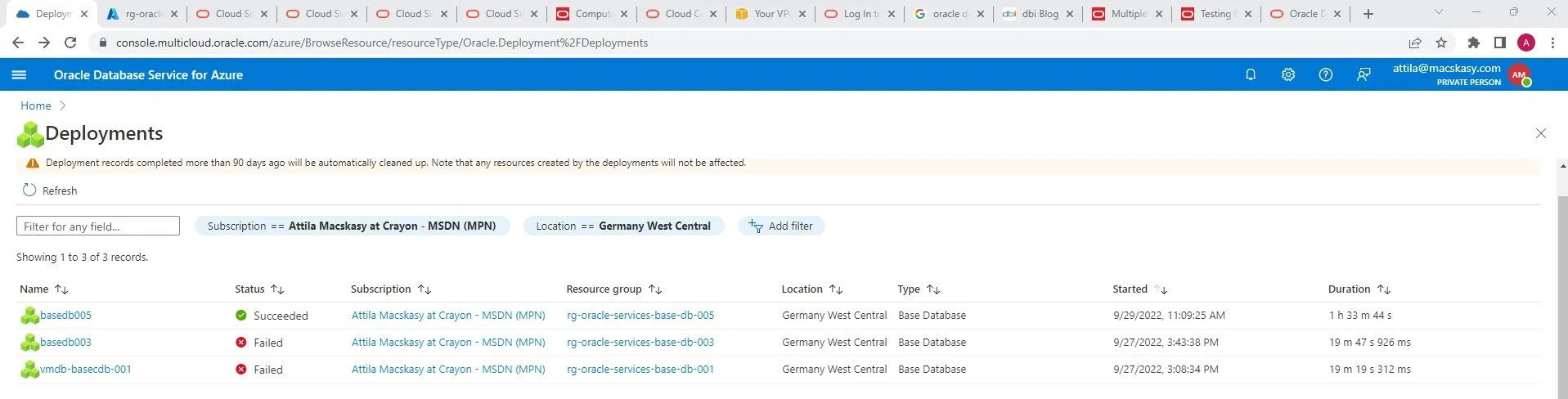This screenshot has width=1568, height=399.
Task: Switch to the Log In browser tab
Action: [x=859, y=14]
